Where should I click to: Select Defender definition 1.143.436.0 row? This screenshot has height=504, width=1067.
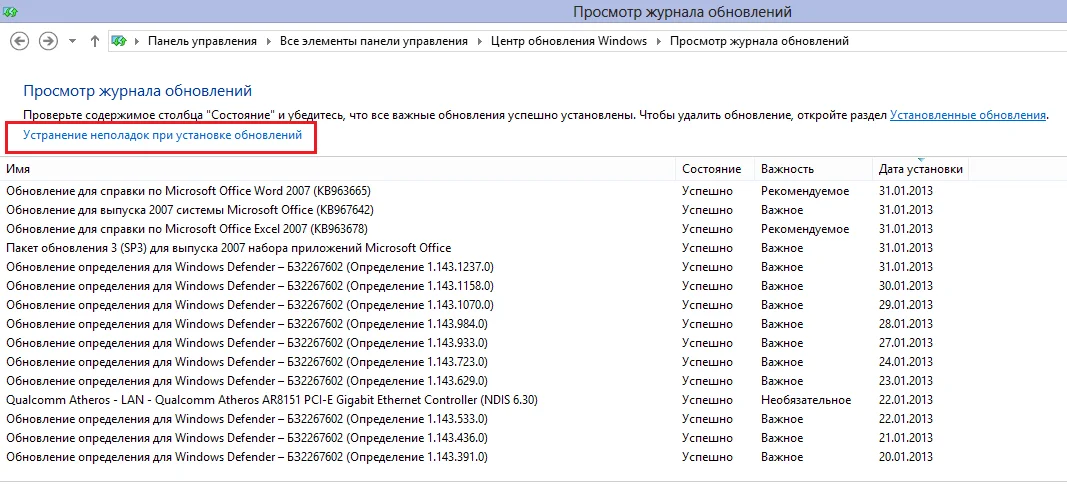pyautogui.click(x=485, y=438)
